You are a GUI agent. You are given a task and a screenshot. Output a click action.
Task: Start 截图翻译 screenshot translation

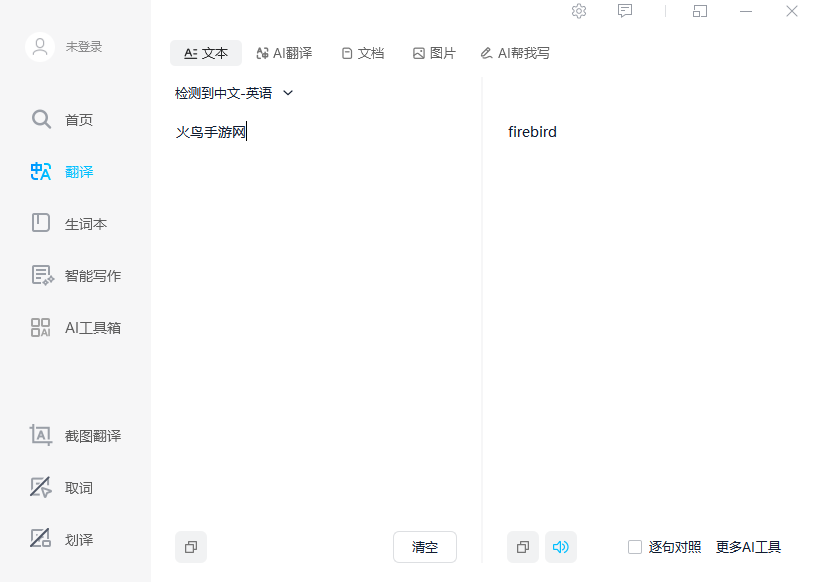(x=76, y=435)
